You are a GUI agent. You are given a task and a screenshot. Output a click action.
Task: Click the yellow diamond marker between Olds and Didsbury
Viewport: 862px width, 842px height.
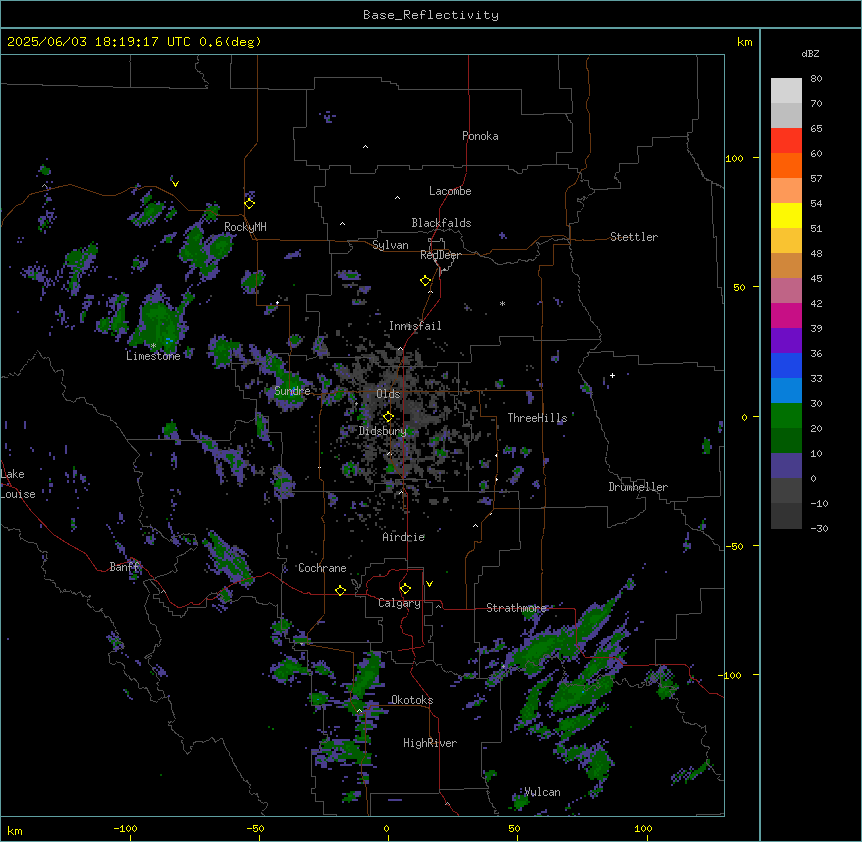pos(388,417)
